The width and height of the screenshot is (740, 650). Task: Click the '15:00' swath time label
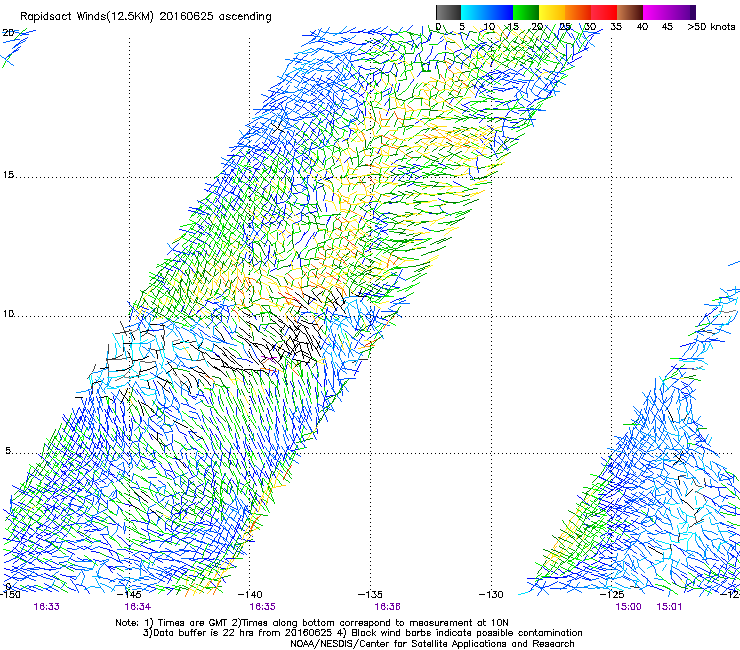tap(628, 607)
